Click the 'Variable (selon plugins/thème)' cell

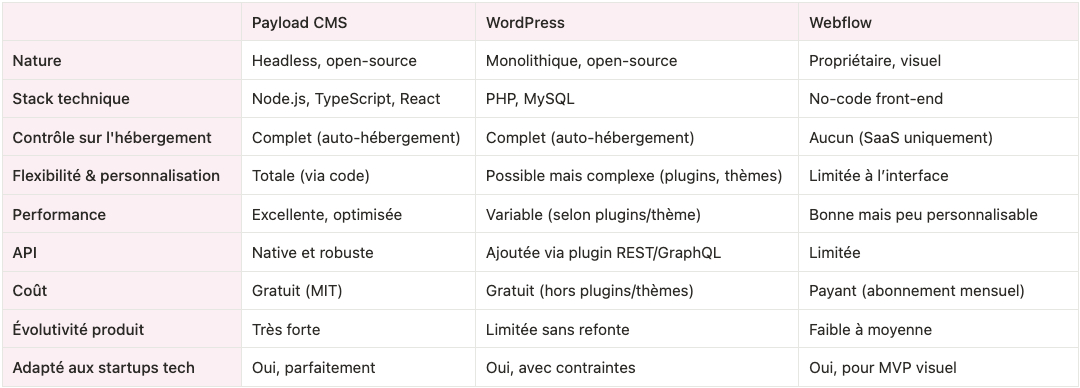coord(637,214)
